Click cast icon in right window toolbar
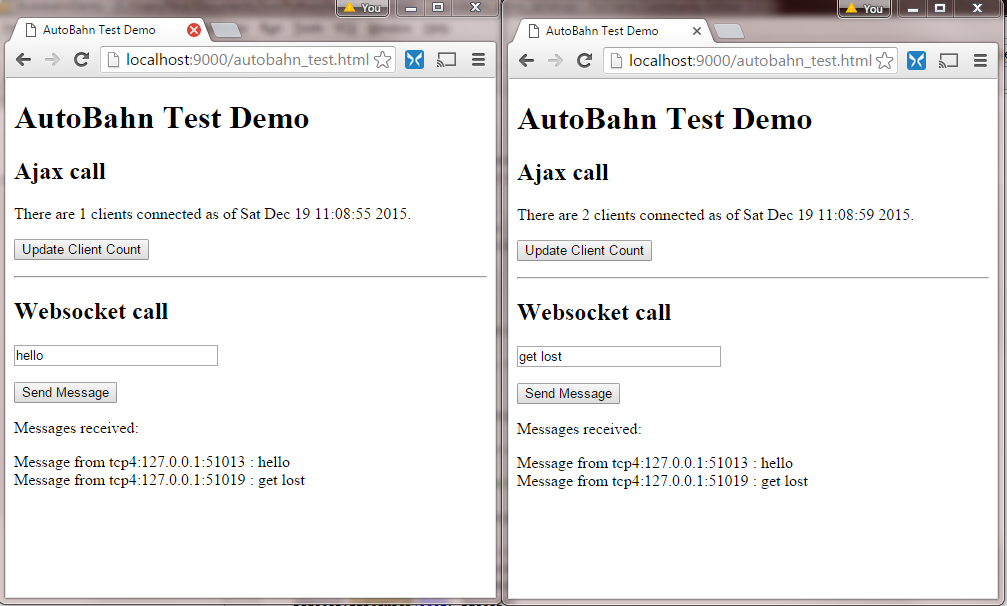1007x606 pixels. (x=949, y=61)
